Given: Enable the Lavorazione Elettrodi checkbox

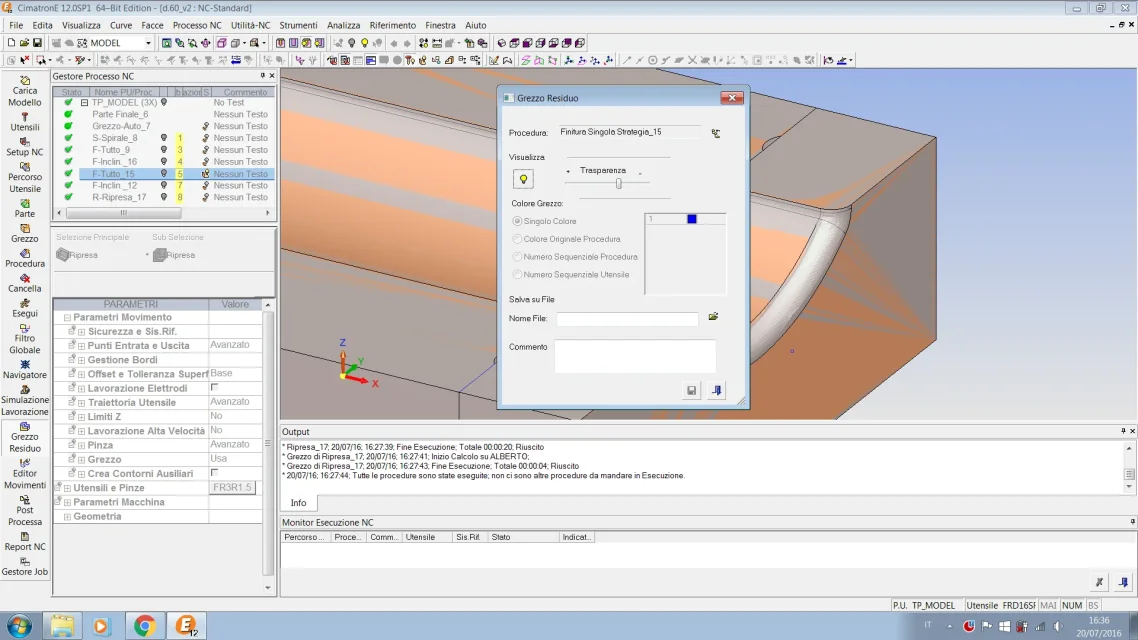Looking at the screenshot, I should pos(214,387).
